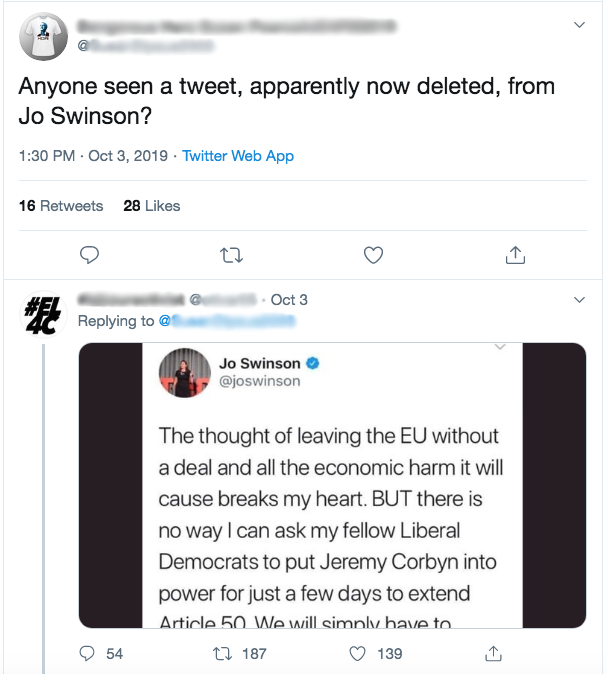Viewport: 607px width, 674px height.
Task: Click the blurred Replying to handle
Action: 234,321
